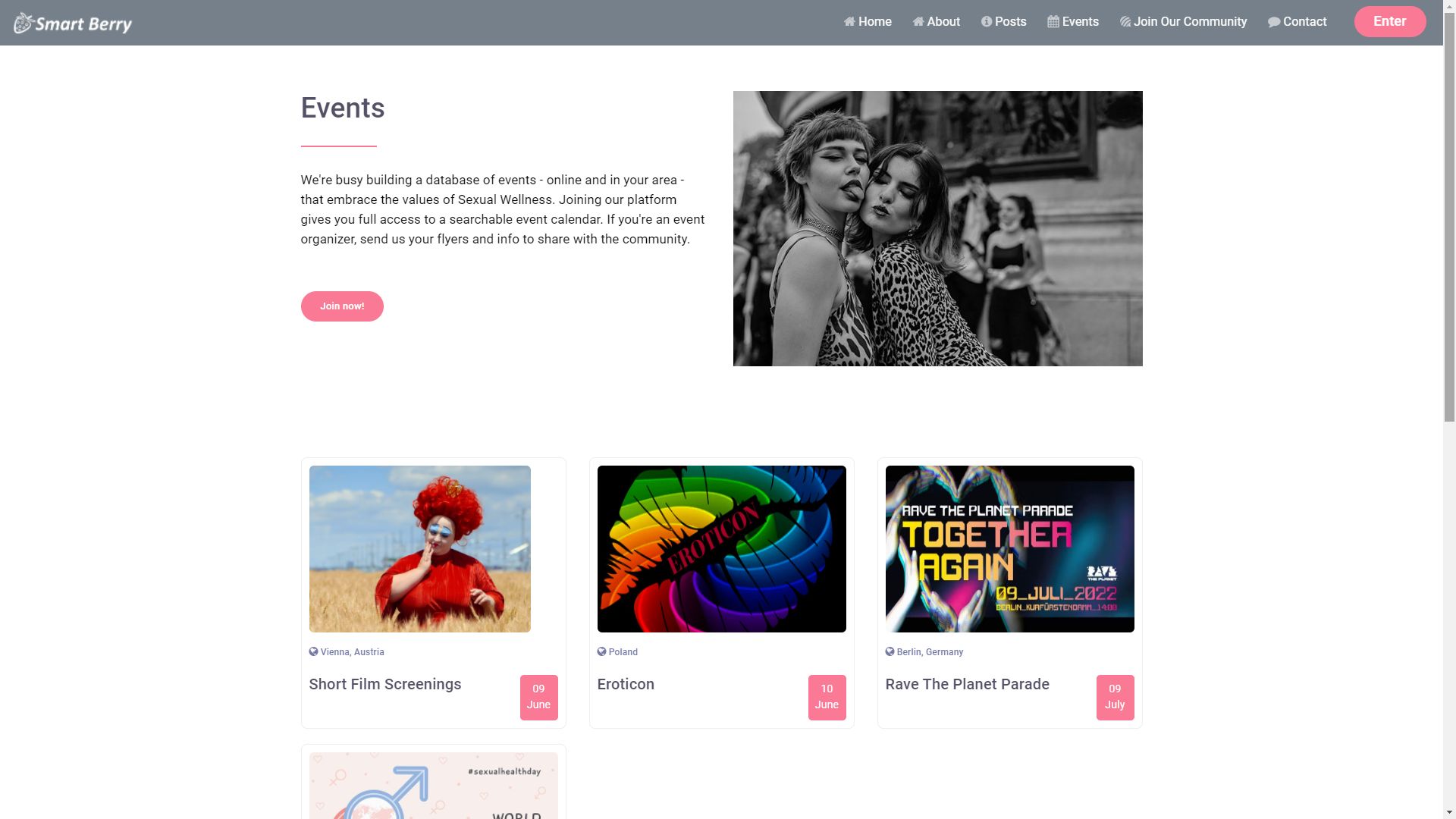Click the page vertical scrollbar
The height and width of the screenshot is (819, 1456).
point(1449,409)
